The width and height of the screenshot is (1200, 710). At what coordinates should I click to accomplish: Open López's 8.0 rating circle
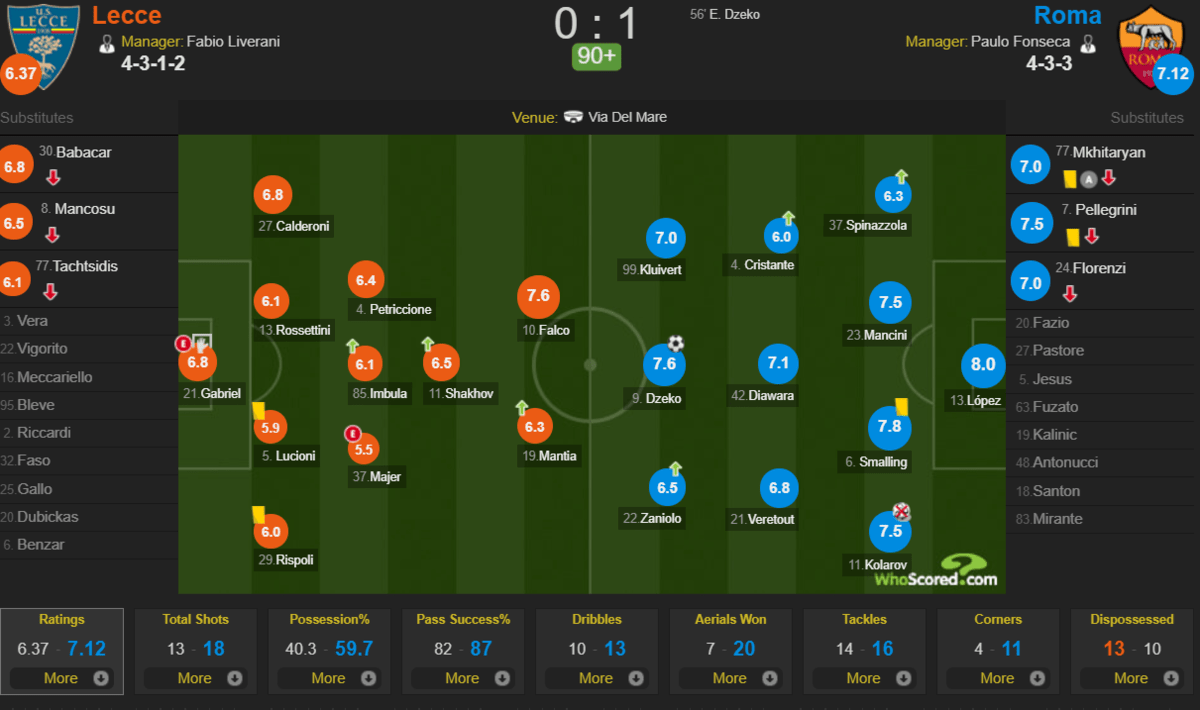983,365
